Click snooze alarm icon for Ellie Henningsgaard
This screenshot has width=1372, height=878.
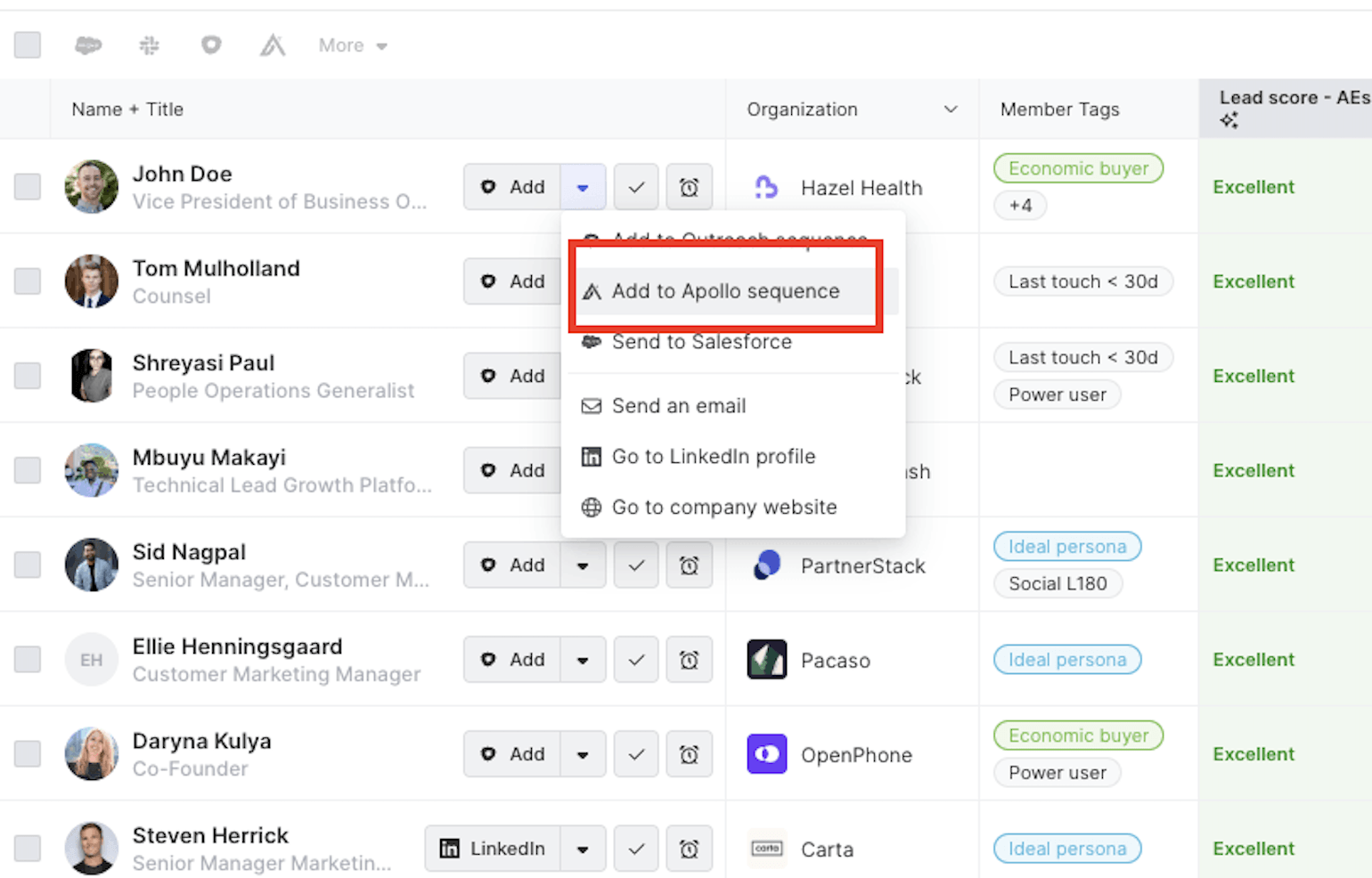click(690, 660)
